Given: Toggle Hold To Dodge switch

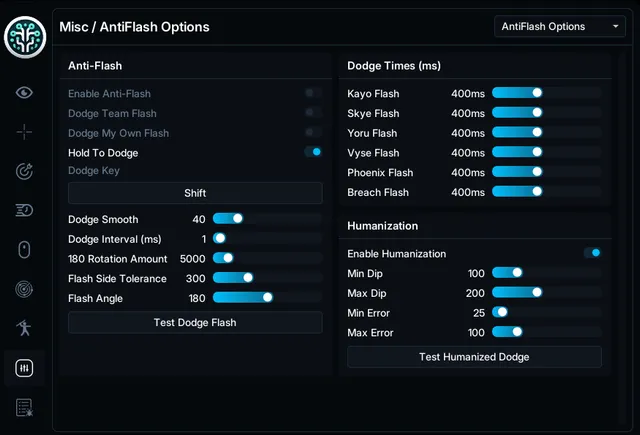Looking at the screenshot, I should pyautogui.click(x=313, y=152).
